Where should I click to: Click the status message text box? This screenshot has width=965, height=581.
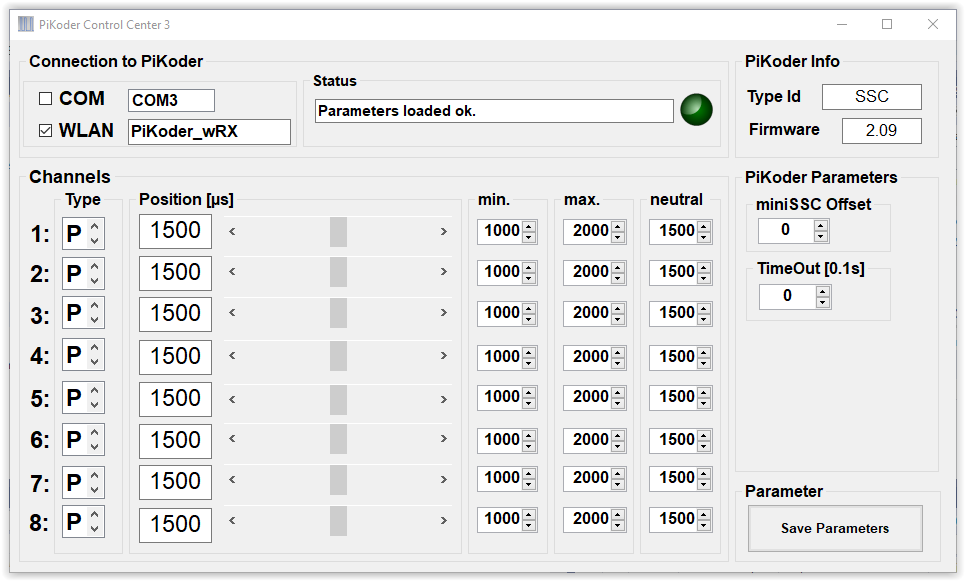point(494,111)
